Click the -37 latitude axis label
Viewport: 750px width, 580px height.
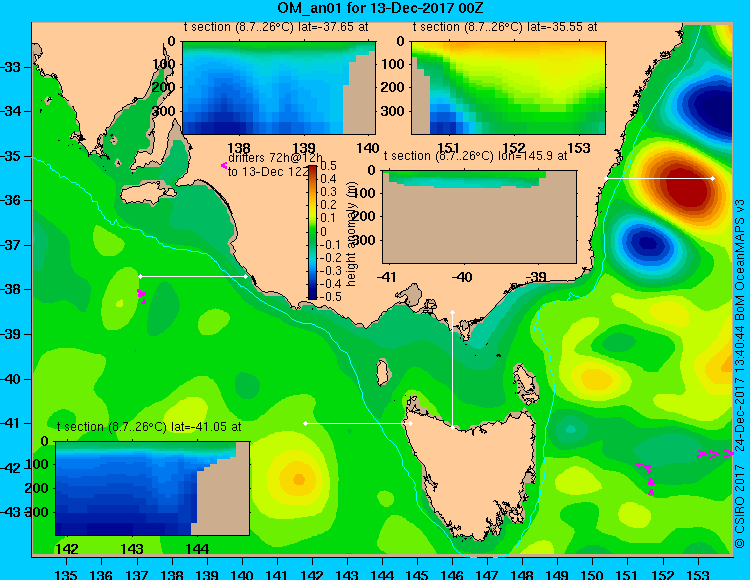11,245
